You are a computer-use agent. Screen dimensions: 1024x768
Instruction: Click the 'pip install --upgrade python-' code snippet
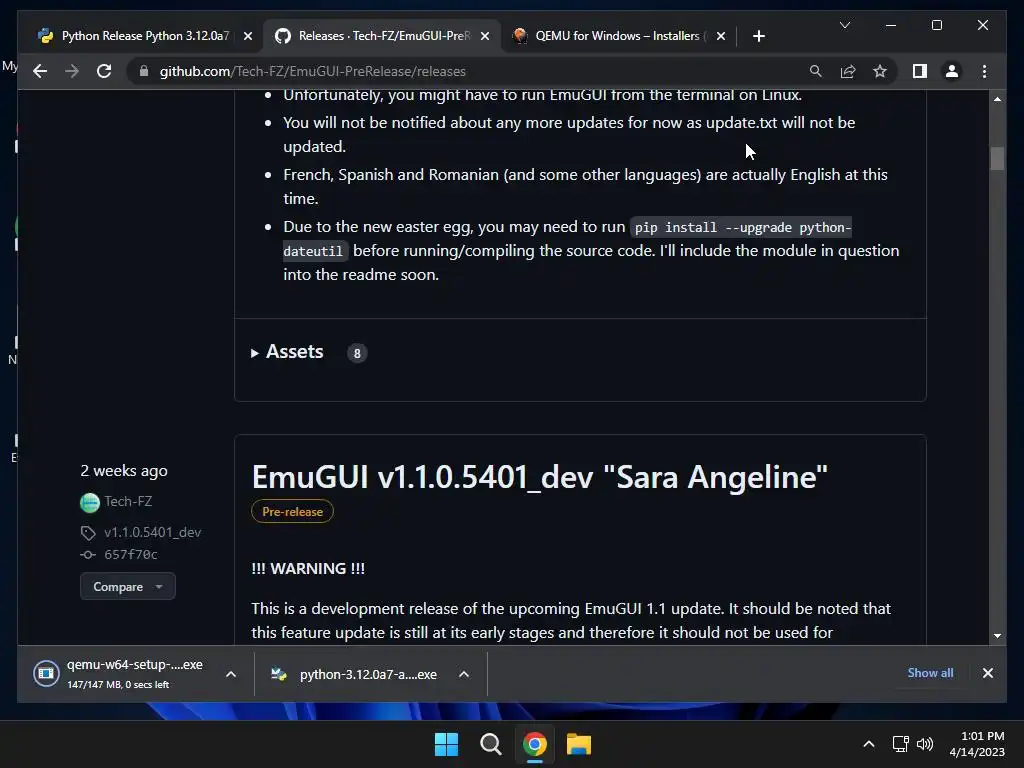[x=743, y=227]
